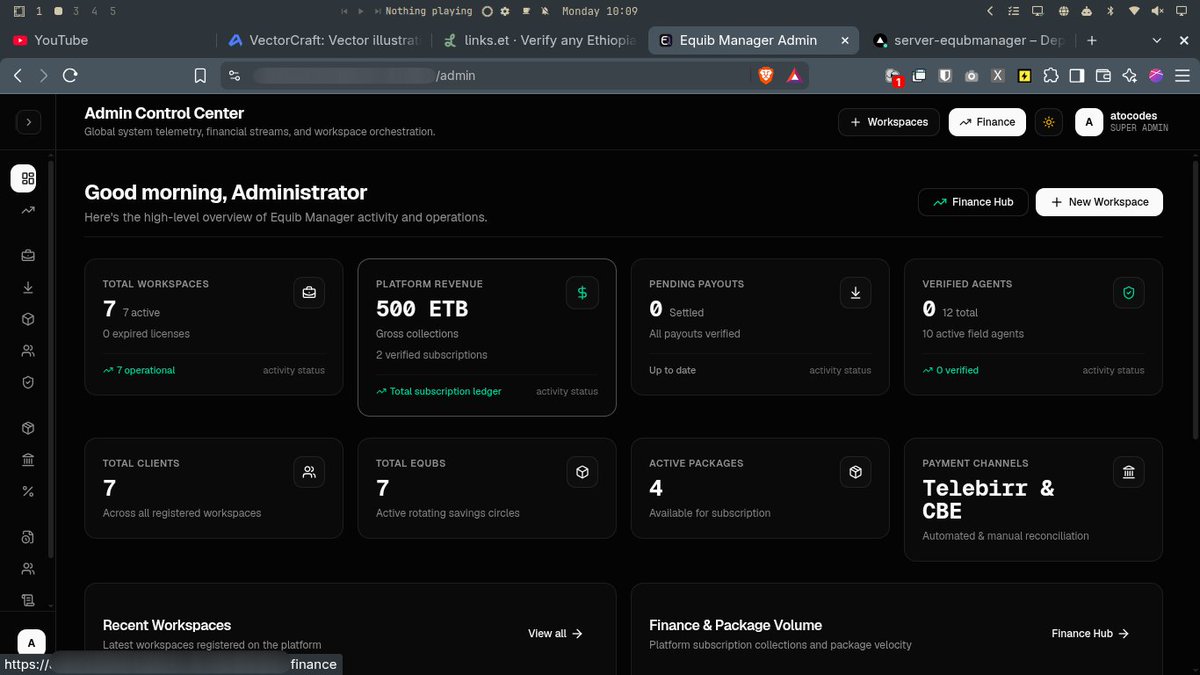
Task: Open the Leo AI sparkle icon in the toolbar
Action: pyautogui.click(x=1130, y=75)
